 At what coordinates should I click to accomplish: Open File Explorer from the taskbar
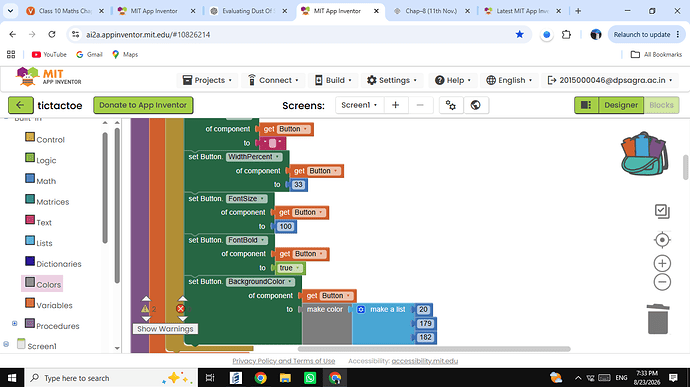point(285,378)
